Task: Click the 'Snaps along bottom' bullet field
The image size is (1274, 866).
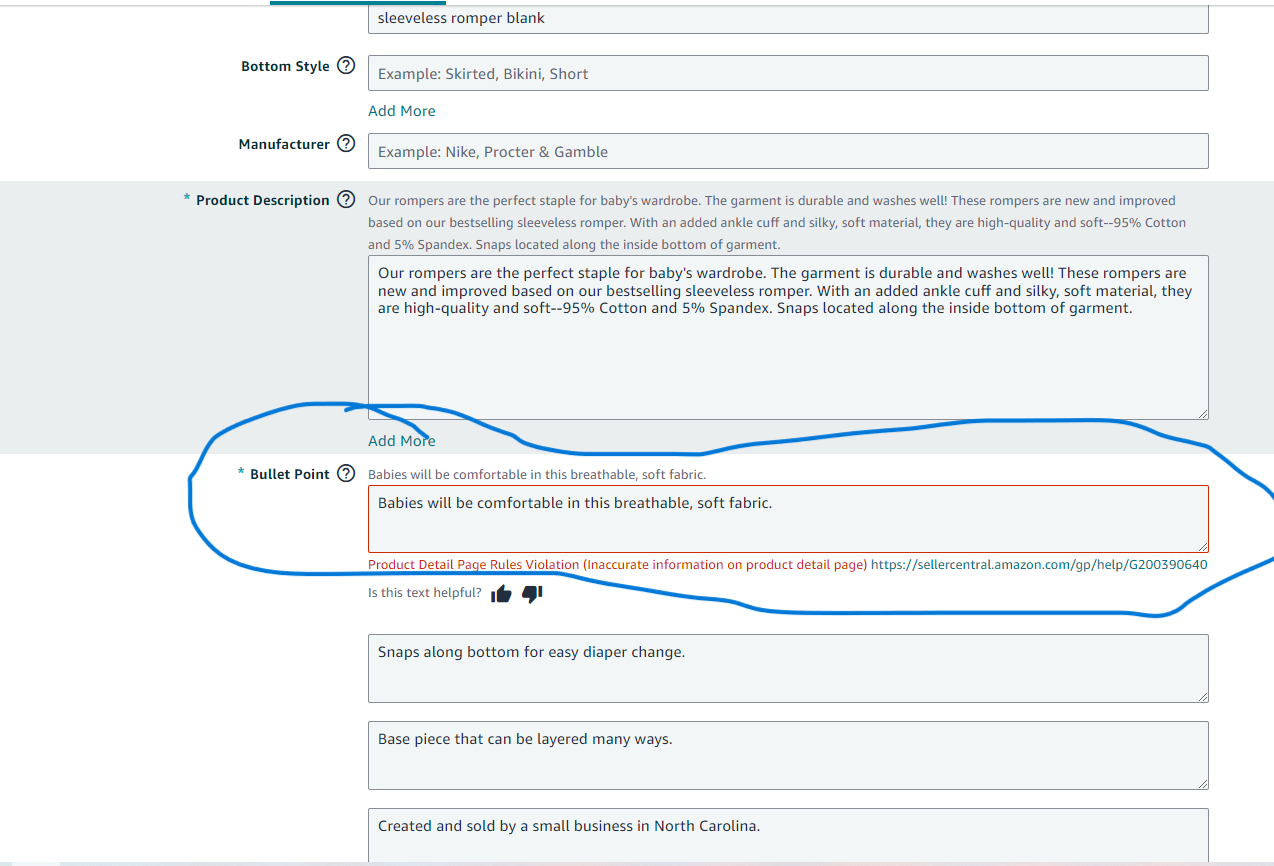Action: coord(788,668)
